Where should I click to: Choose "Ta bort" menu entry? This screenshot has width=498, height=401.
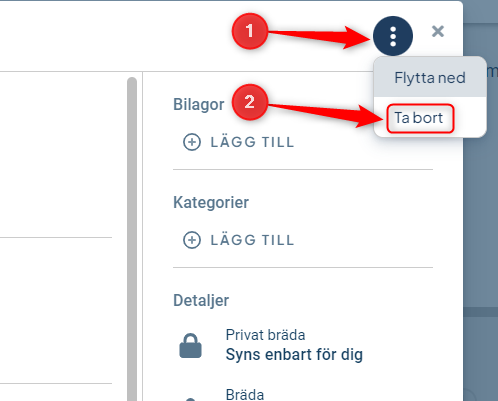pyautogui.click(x=419, y=118)
